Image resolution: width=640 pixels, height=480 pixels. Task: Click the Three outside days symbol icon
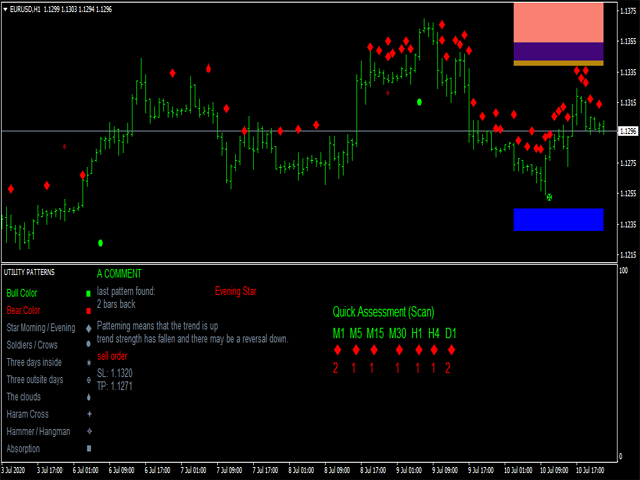[x=89, y=380]
